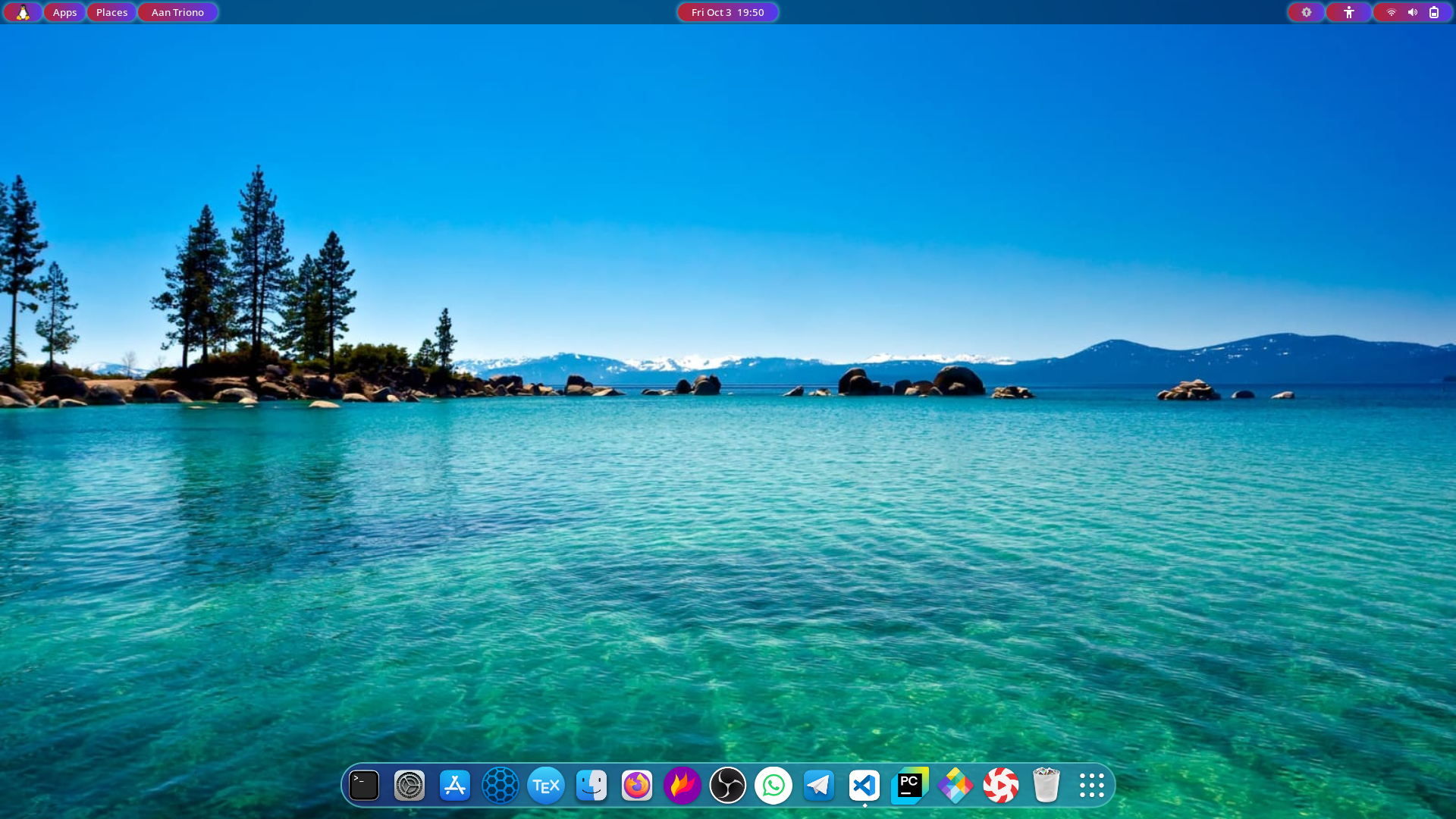Open the Apps menu
This screenshot has height=819, width=1456.
point(64,12)
